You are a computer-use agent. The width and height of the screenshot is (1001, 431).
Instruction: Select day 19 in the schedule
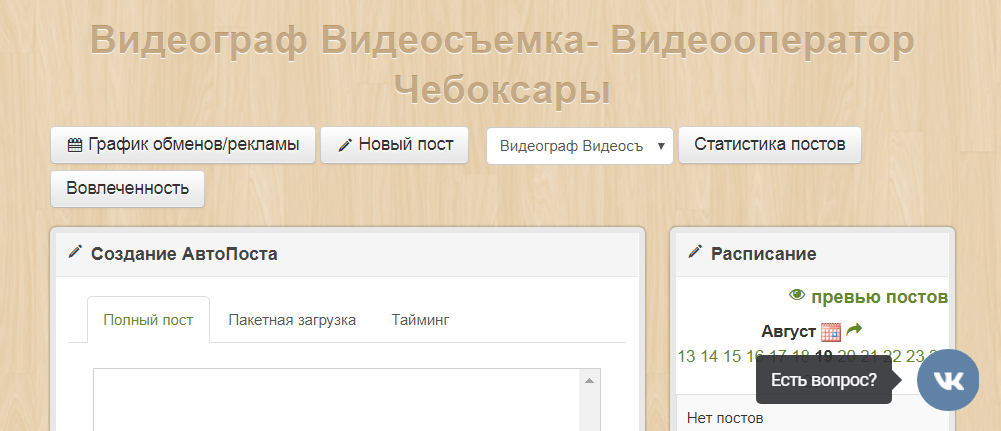pyautogui.click(x=824, y=356)
